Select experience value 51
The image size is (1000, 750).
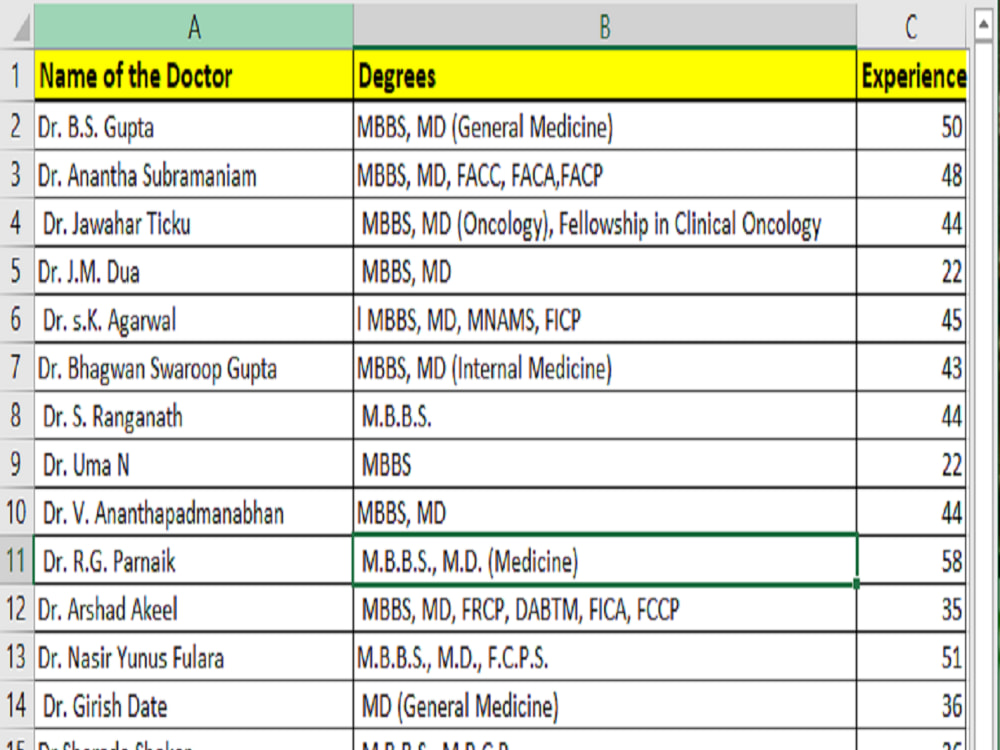coord(911,657)
